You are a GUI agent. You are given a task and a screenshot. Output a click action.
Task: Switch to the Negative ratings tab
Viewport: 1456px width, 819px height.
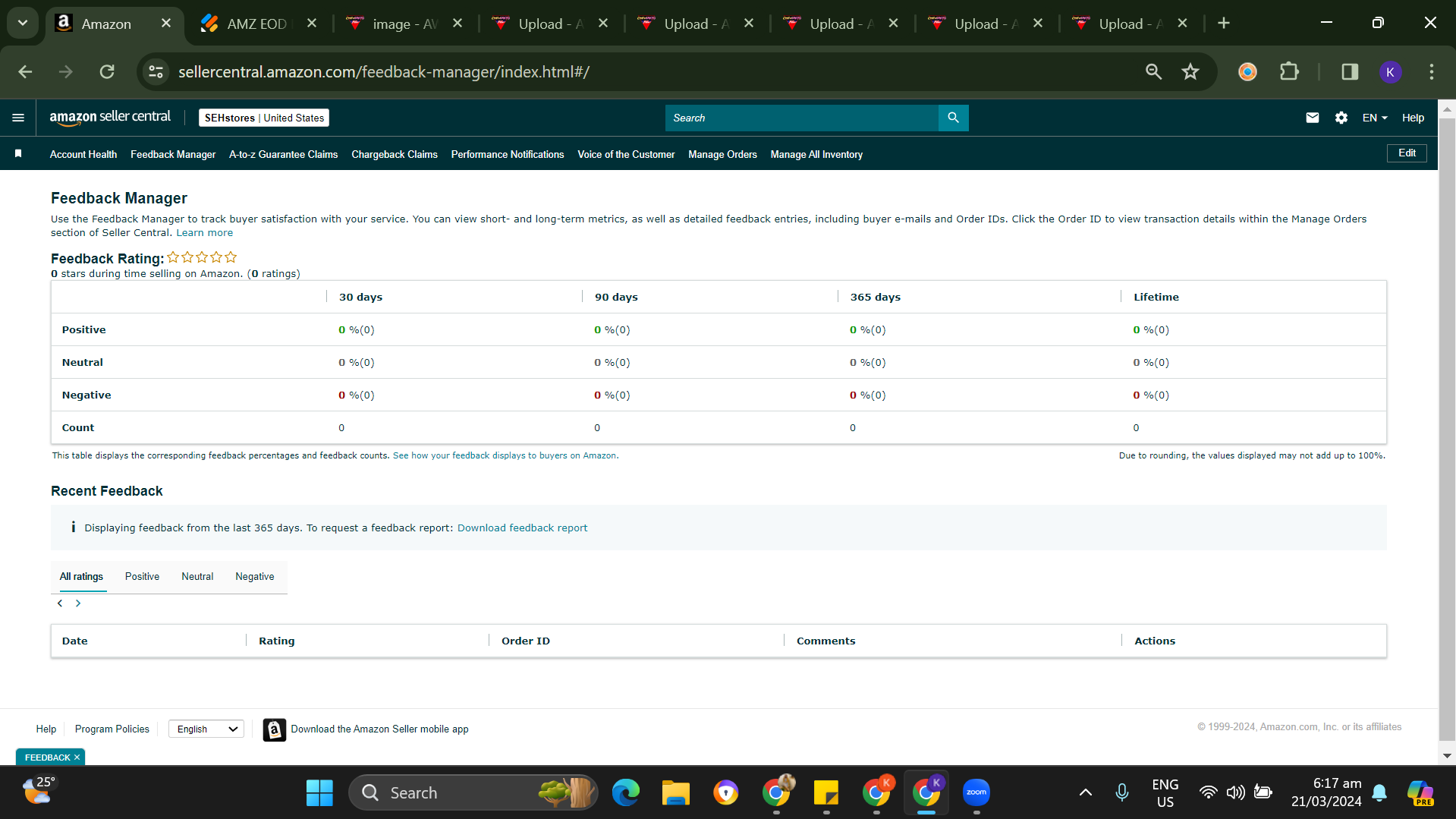255,577
